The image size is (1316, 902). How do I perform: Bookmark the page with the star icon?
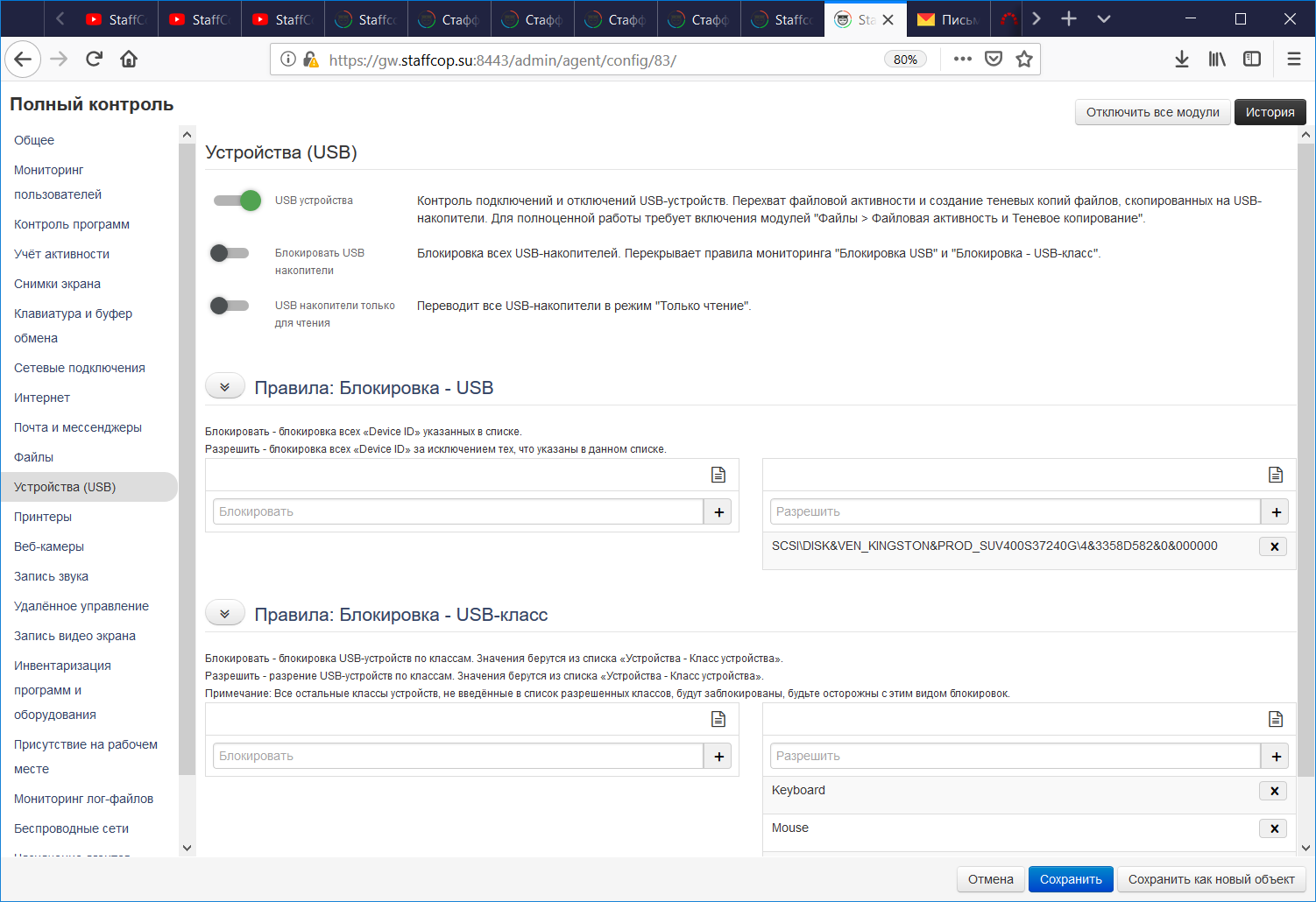click(1024, 59)
